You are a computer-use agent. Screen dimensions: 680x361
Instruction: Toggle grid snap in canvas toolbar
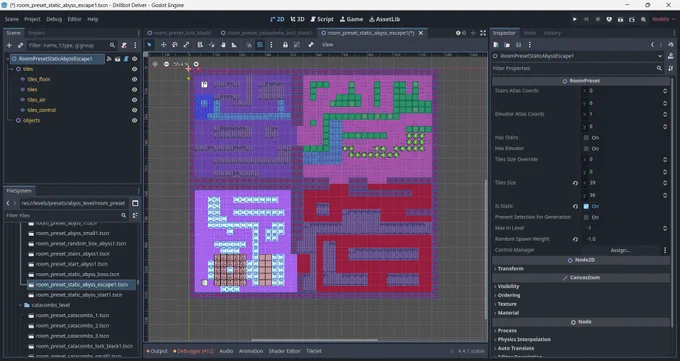click(x=260, y=45)
